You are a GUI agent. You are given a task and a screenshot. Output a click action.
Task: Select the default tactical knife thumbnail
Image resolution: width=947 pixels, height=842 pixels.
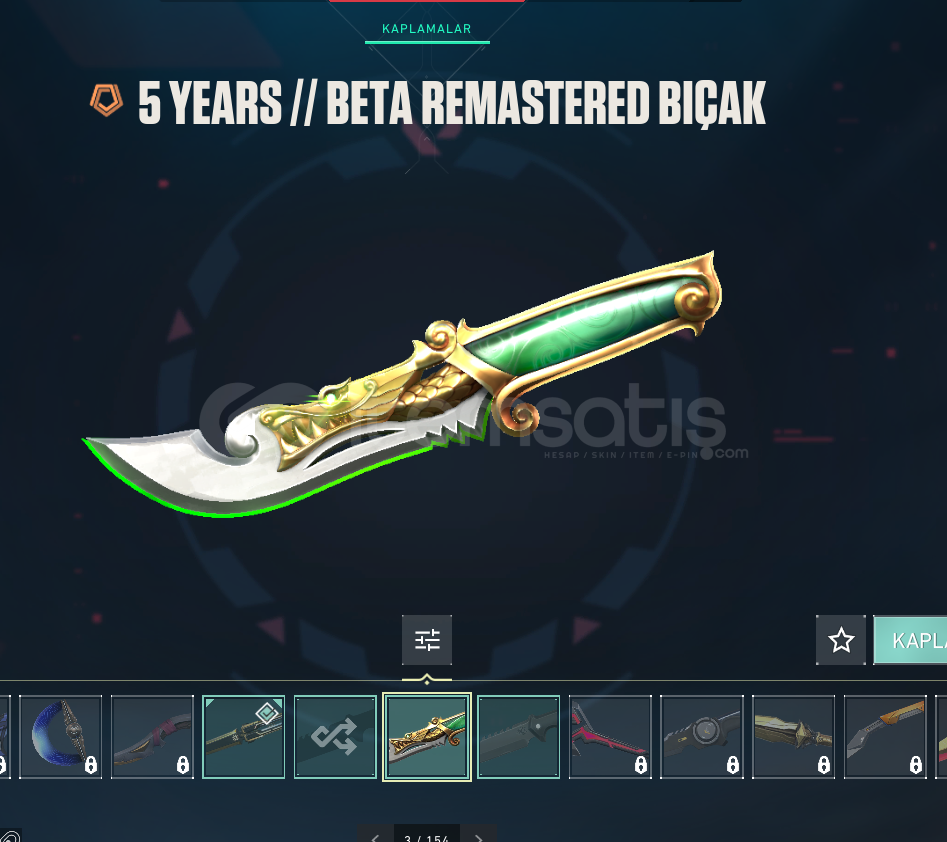point(519,736)
